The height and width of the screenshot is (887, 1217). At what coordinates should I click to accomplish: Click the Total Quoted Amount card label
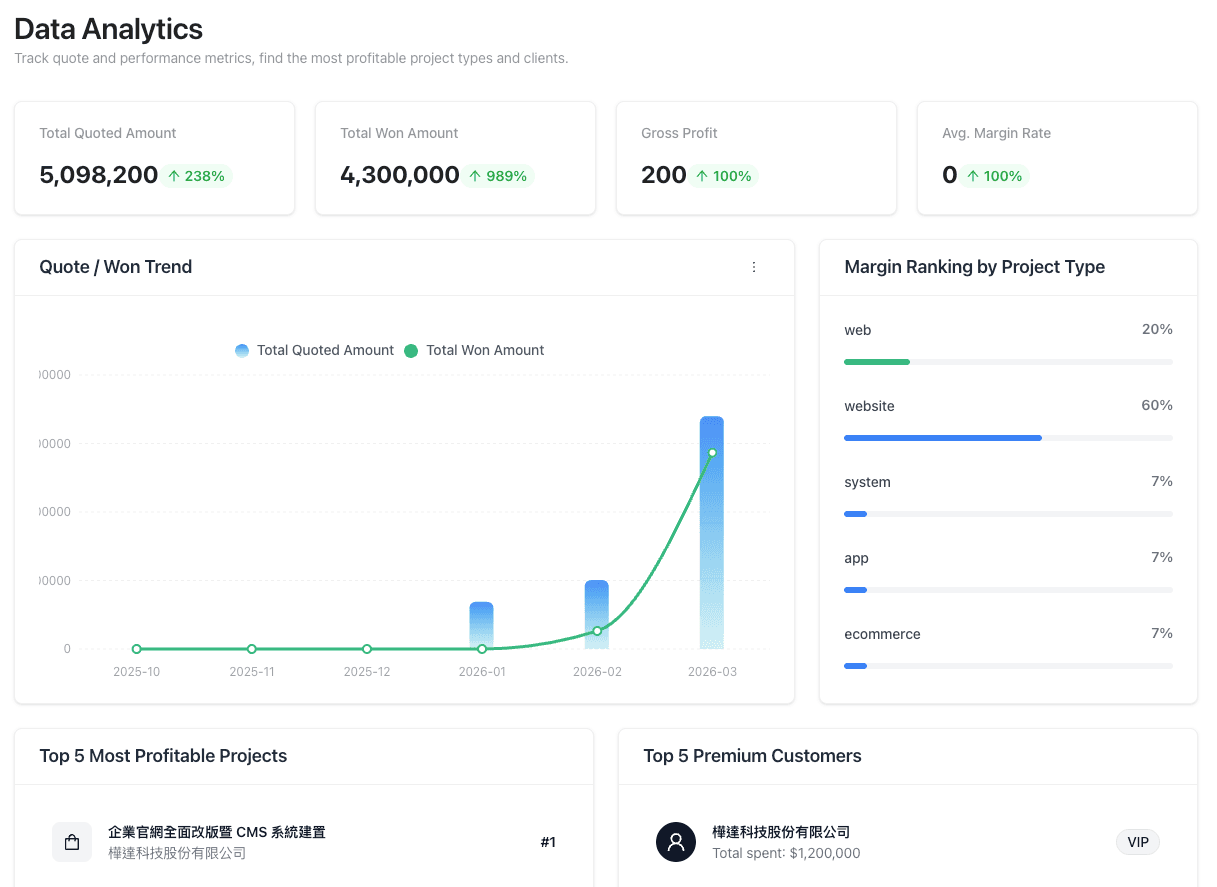[108, 133]
